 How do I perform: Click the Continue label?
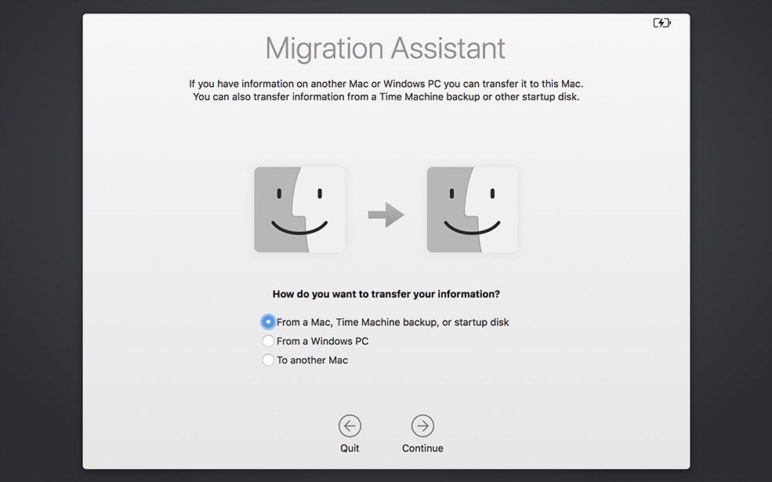click(x=422, y=448)
